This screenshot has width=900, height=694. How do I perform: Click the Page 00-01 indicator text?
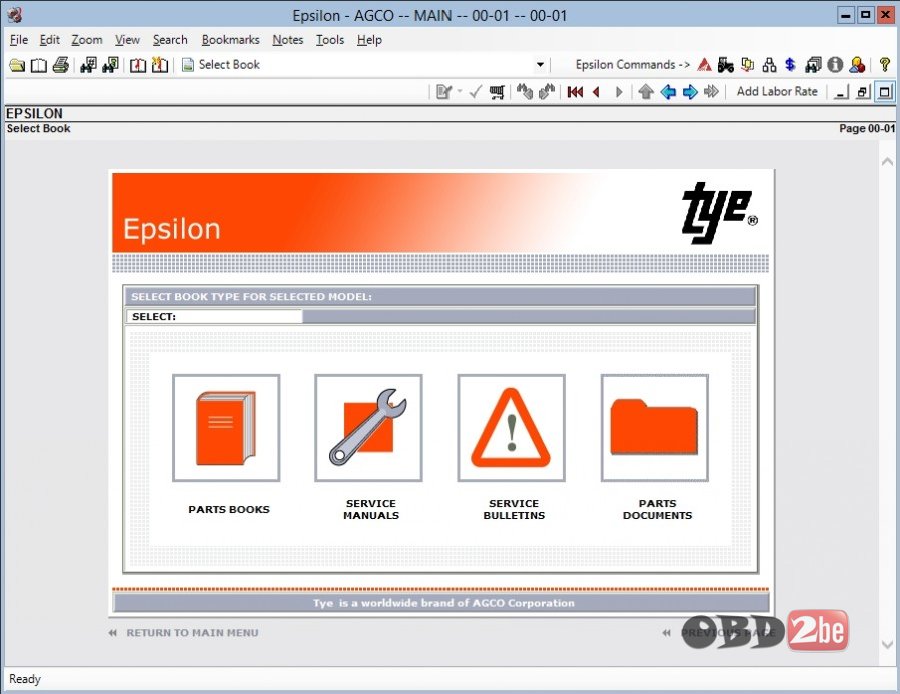pyautogui.click(x=867, y=128)
